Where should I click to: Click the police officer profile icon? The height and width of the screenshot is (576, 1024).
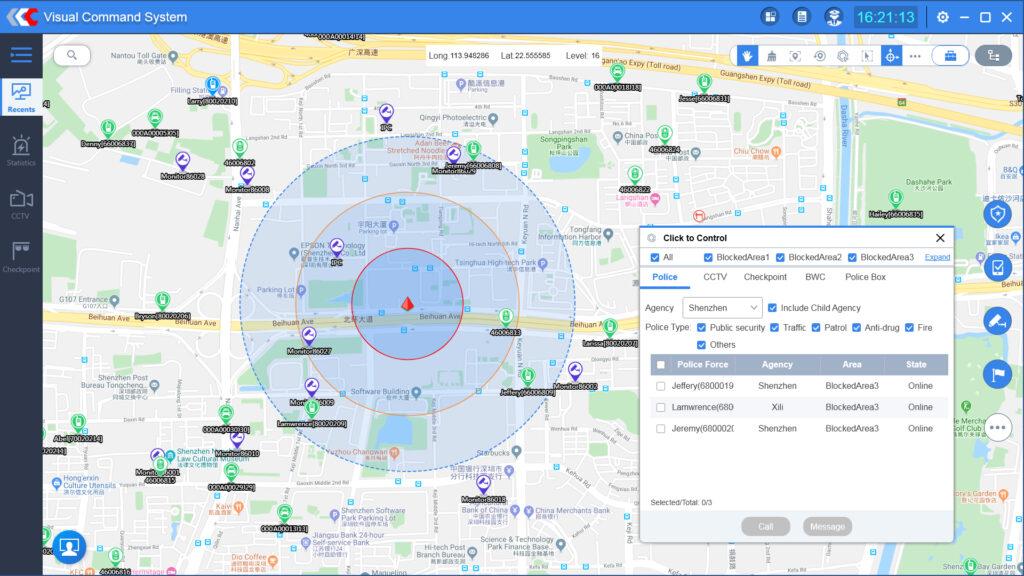pyautogui.click(x=833, y=17)
